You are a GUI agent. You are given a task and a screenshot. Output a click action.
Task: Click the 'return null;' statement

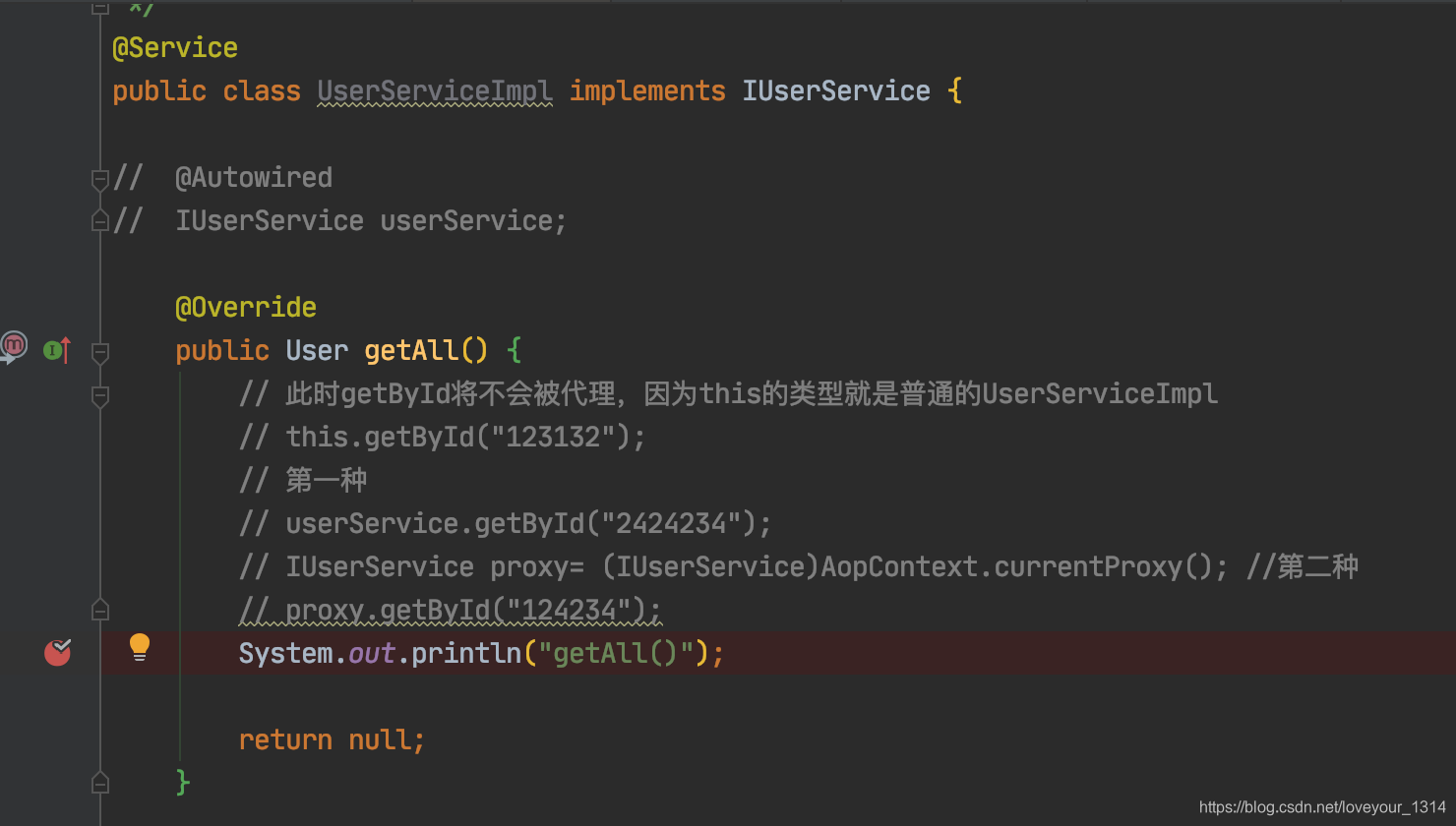click(x=332, y=739)
